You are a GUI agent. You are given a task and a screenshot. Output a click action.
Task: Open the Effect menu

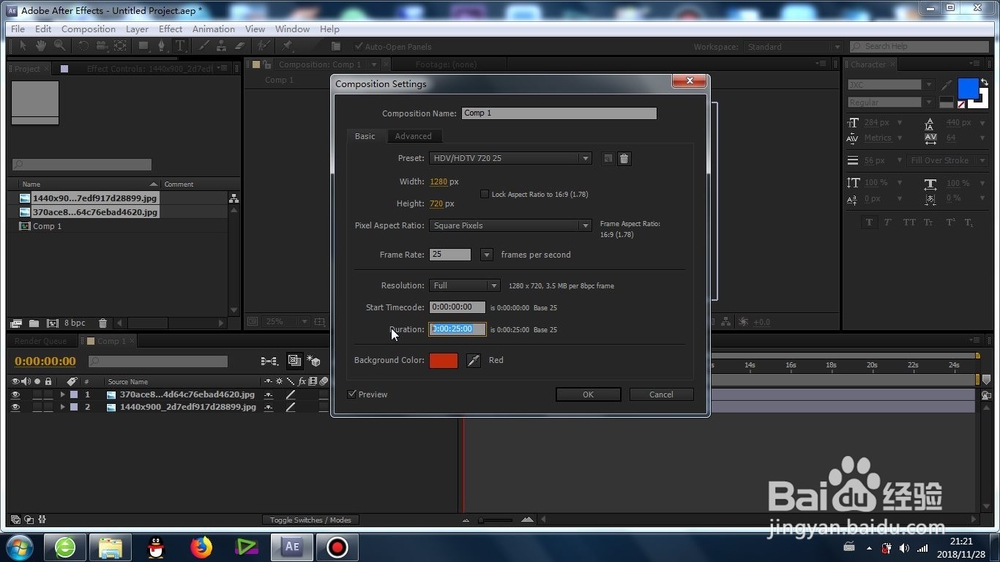(170, 29)
